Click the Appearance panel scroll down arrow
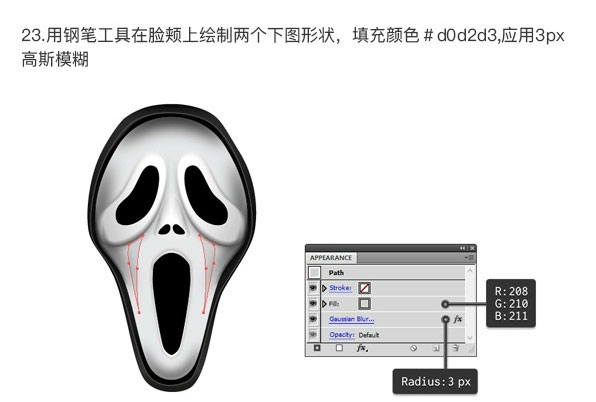 pyautogui.click(x=470, y=337)
